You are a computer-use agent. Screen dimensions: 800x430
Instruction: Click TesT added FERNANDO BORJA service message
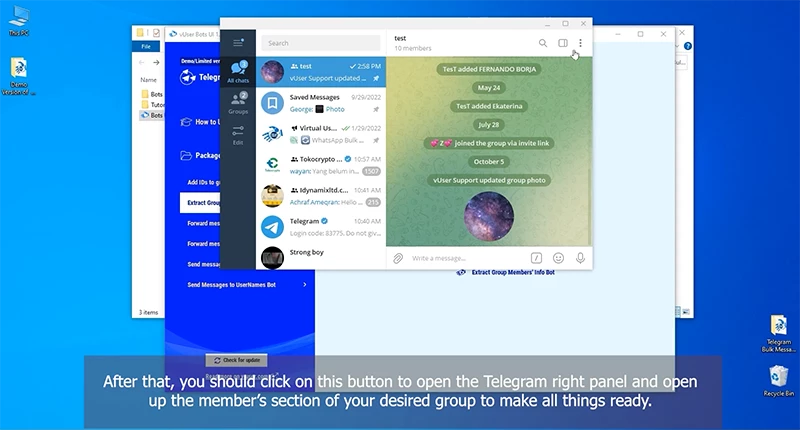coord(489,69)
